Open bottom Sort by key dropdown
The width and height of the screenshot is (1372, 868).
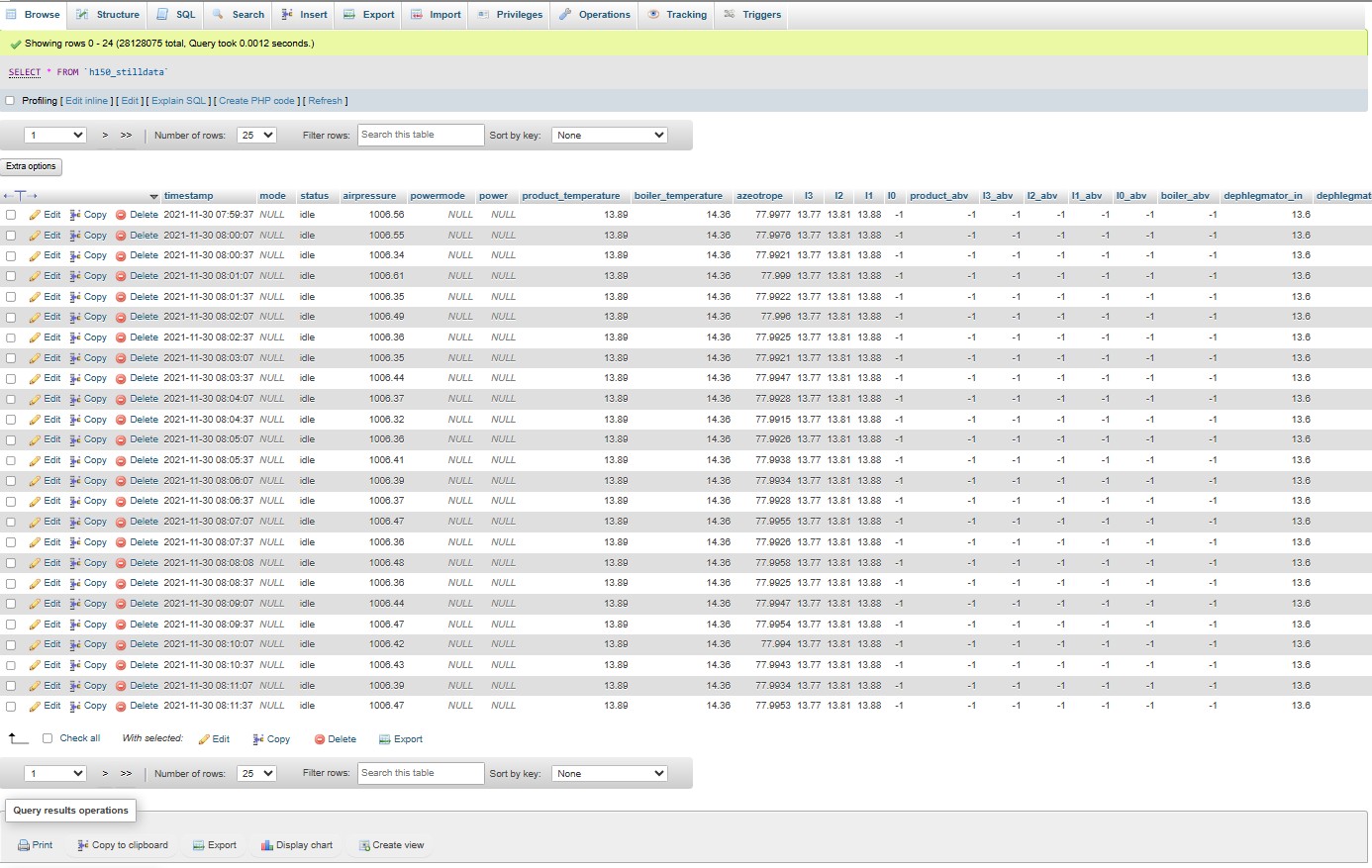(x=611, y=774)
